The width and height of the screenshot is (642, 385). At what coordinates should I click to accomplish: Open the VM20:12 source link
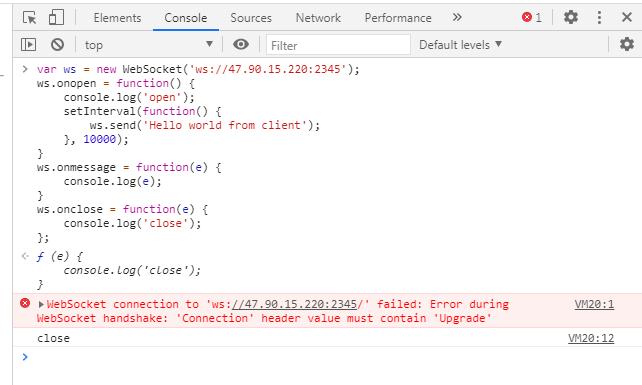(x=591, y=338)
